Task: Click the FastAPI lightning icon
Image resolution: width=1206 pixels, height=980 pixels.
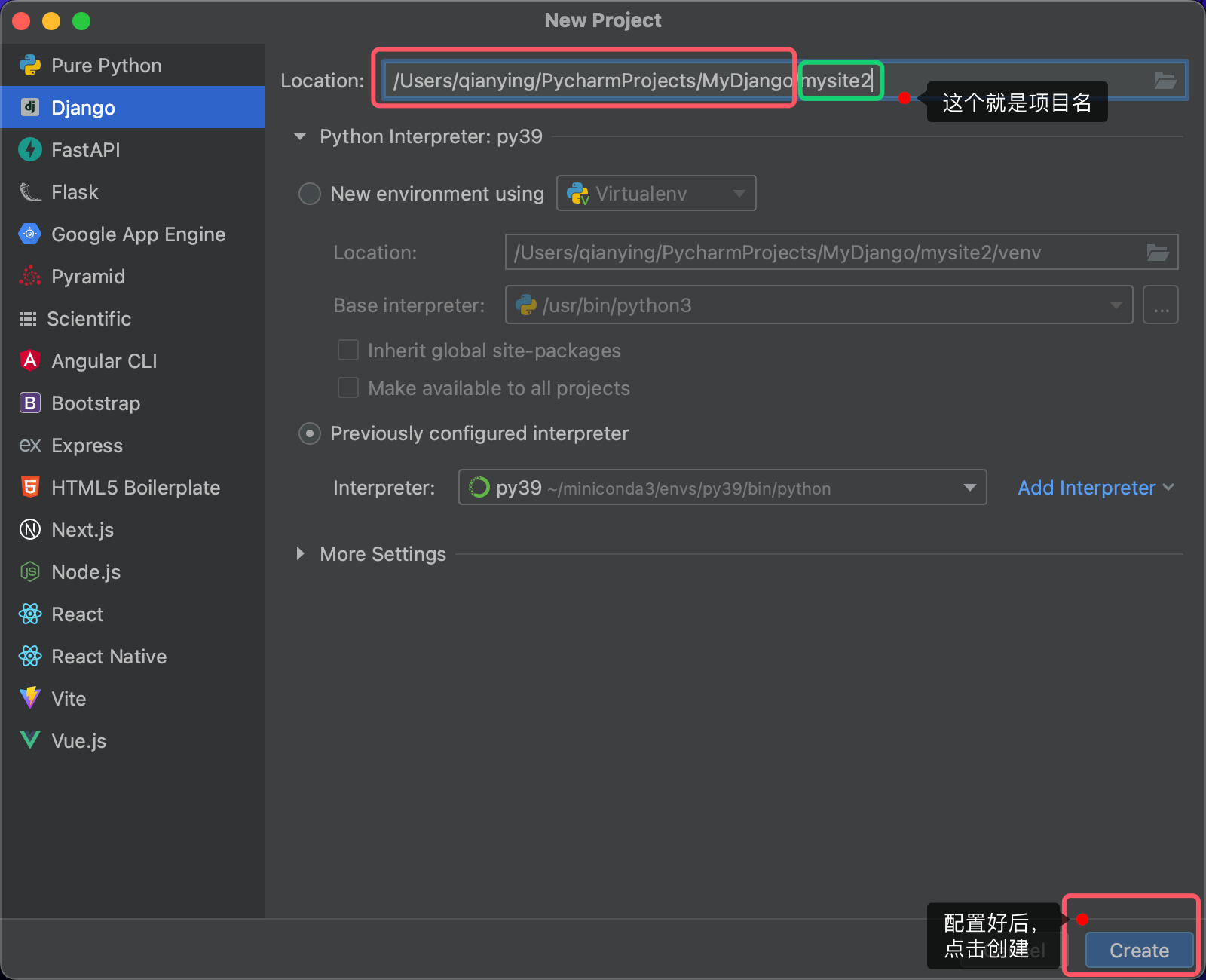Action: pyautogui.click(x=30, y=149)
